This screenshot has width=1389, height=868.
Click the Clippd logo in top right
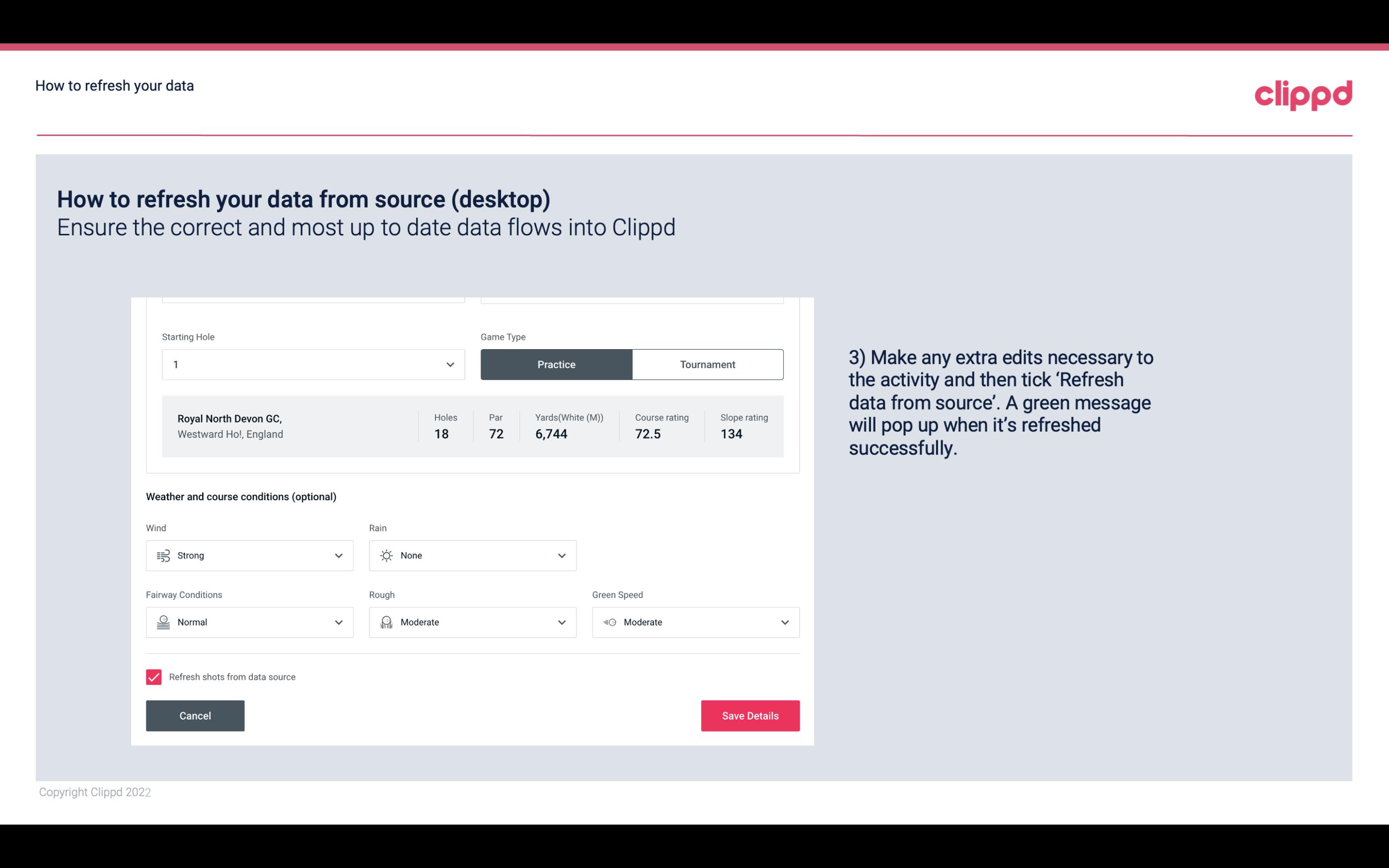[x=1303, y=93]
